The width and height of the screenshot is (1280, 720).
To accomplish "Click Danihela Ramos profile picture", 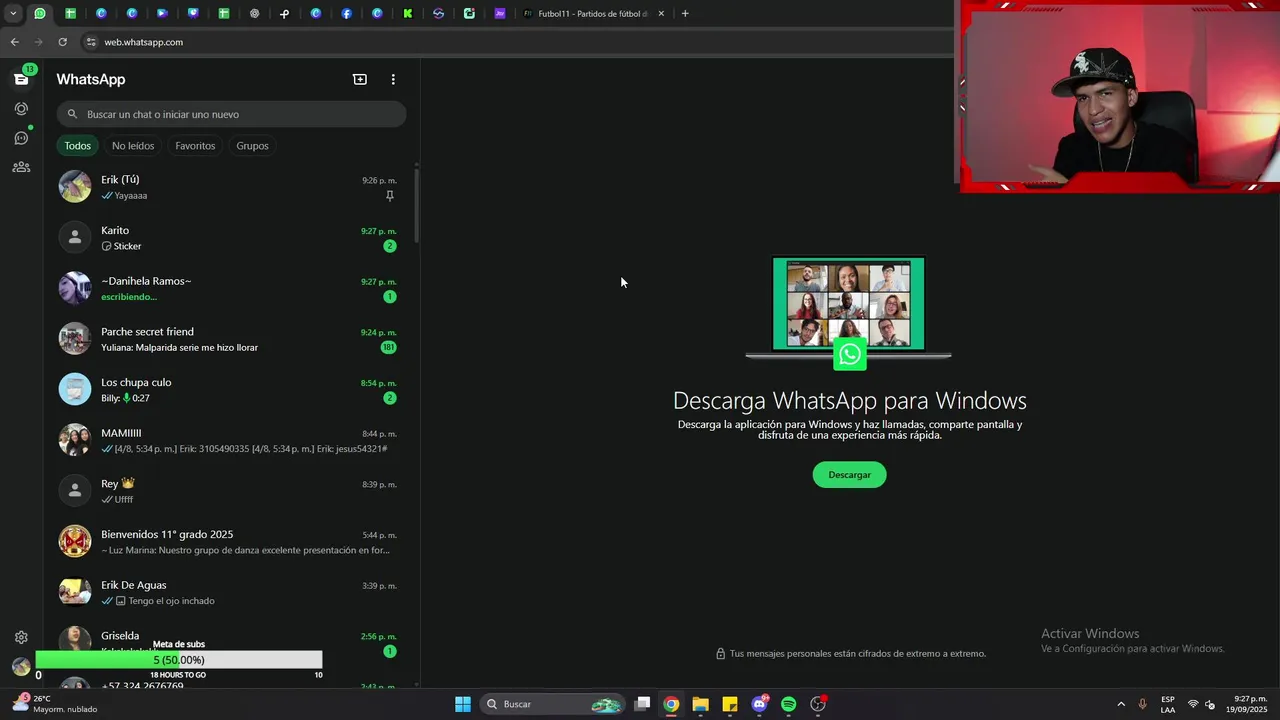I will coord(75,288).
